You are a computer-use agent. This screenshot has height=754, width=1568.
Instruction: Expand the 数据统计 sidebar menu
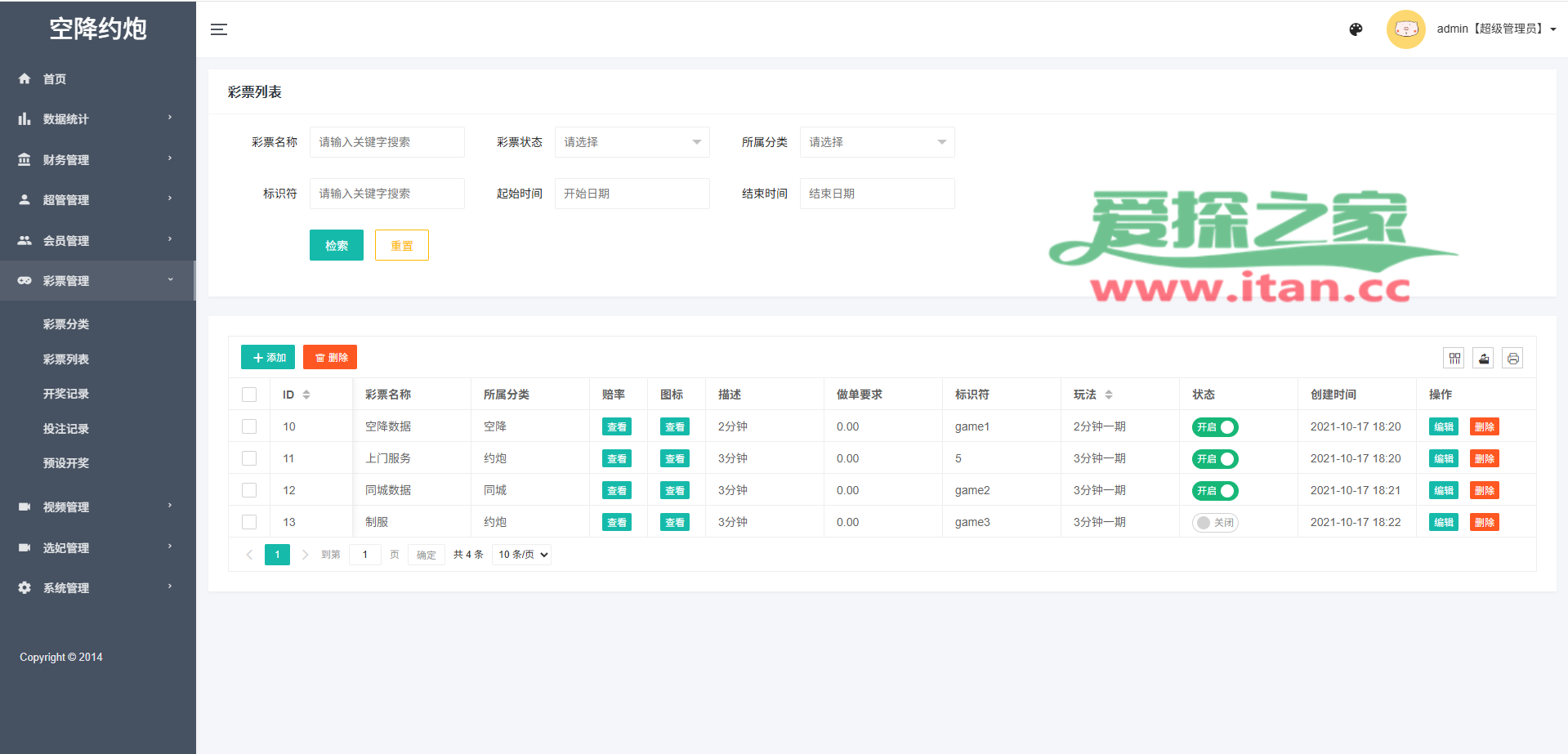[98, 118]
